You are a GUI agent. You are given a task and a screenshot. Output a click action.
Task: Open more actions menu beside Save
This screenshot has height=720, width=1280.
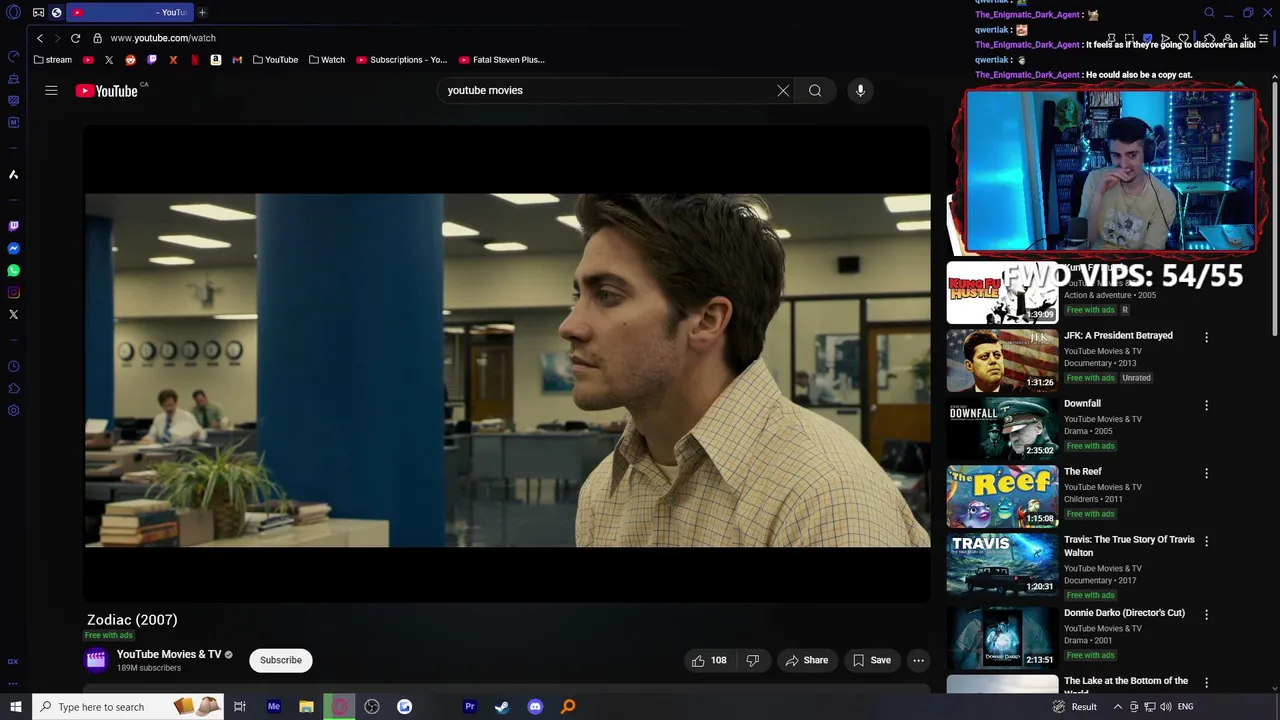(918, 660)
